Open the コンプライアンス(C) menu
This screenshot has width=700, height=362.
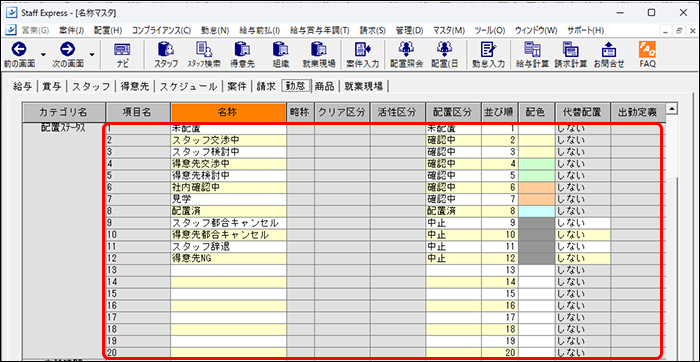point(161,30)
